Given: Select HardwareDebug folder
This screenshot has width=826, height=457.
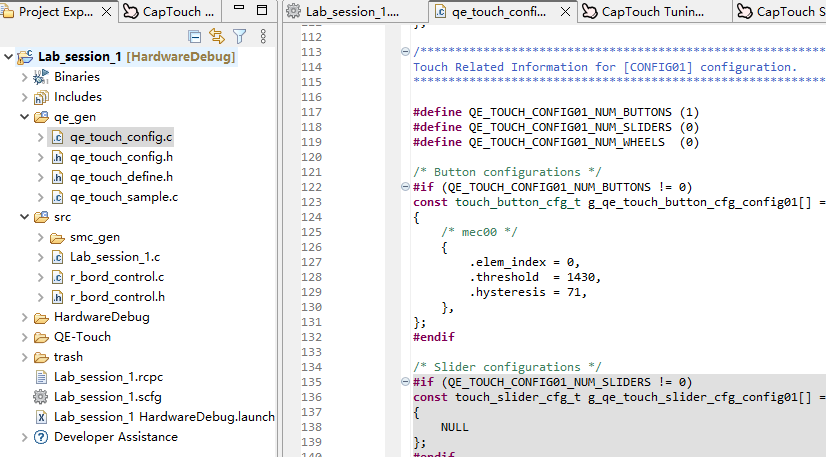Looking at the screenshot, I should 102,317.
